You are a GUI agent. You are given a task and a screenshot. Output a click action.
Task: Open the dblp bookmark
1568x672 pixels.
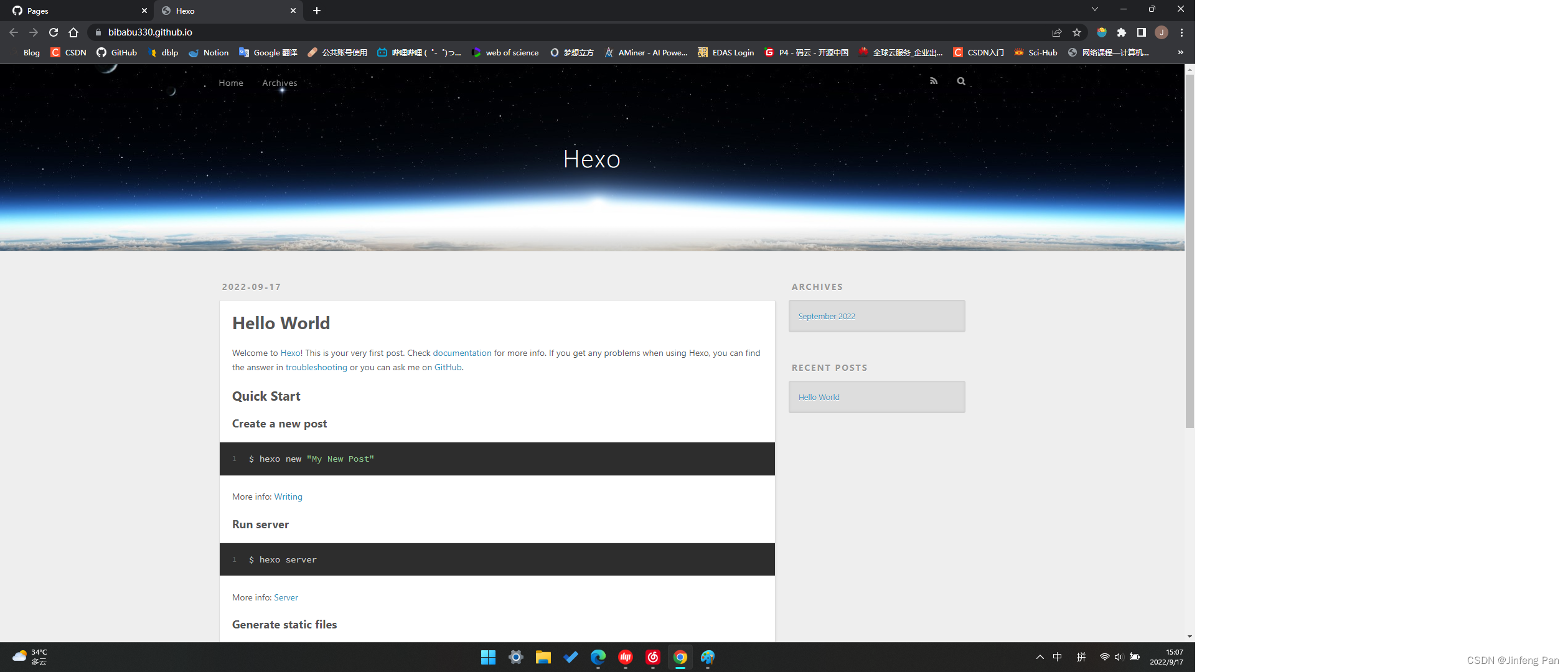coord(164,52)
